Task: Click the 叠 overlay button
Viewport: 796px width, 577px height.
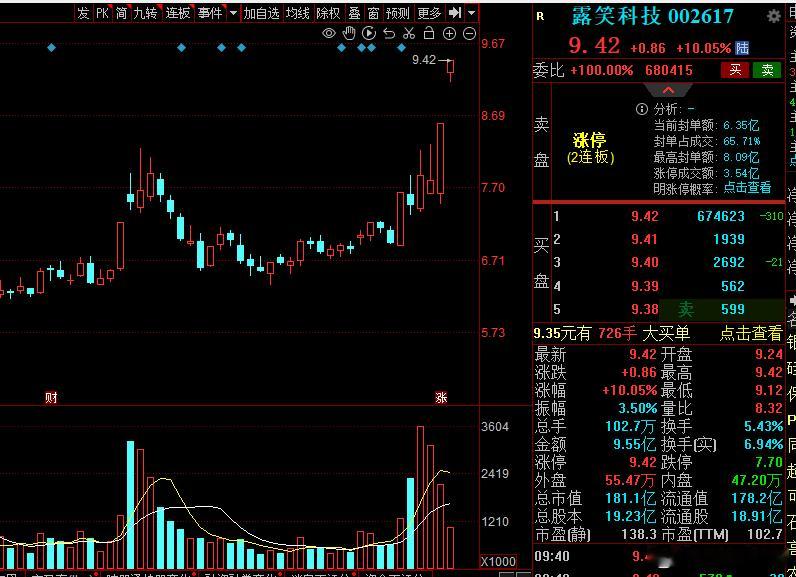Action: 354,13
